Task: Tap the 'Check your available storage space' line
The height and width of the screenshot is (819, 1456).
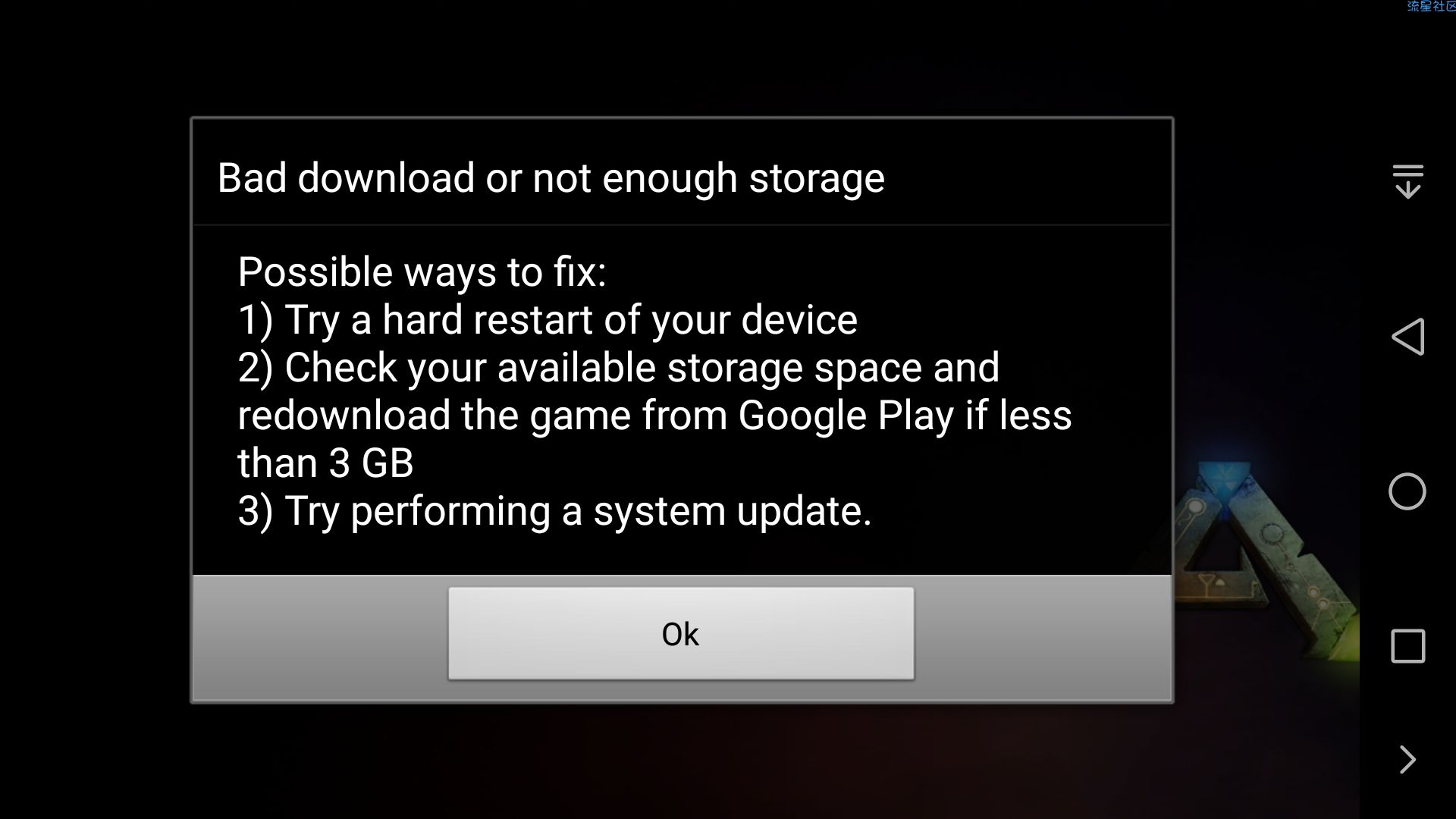Action: [619, 368]
